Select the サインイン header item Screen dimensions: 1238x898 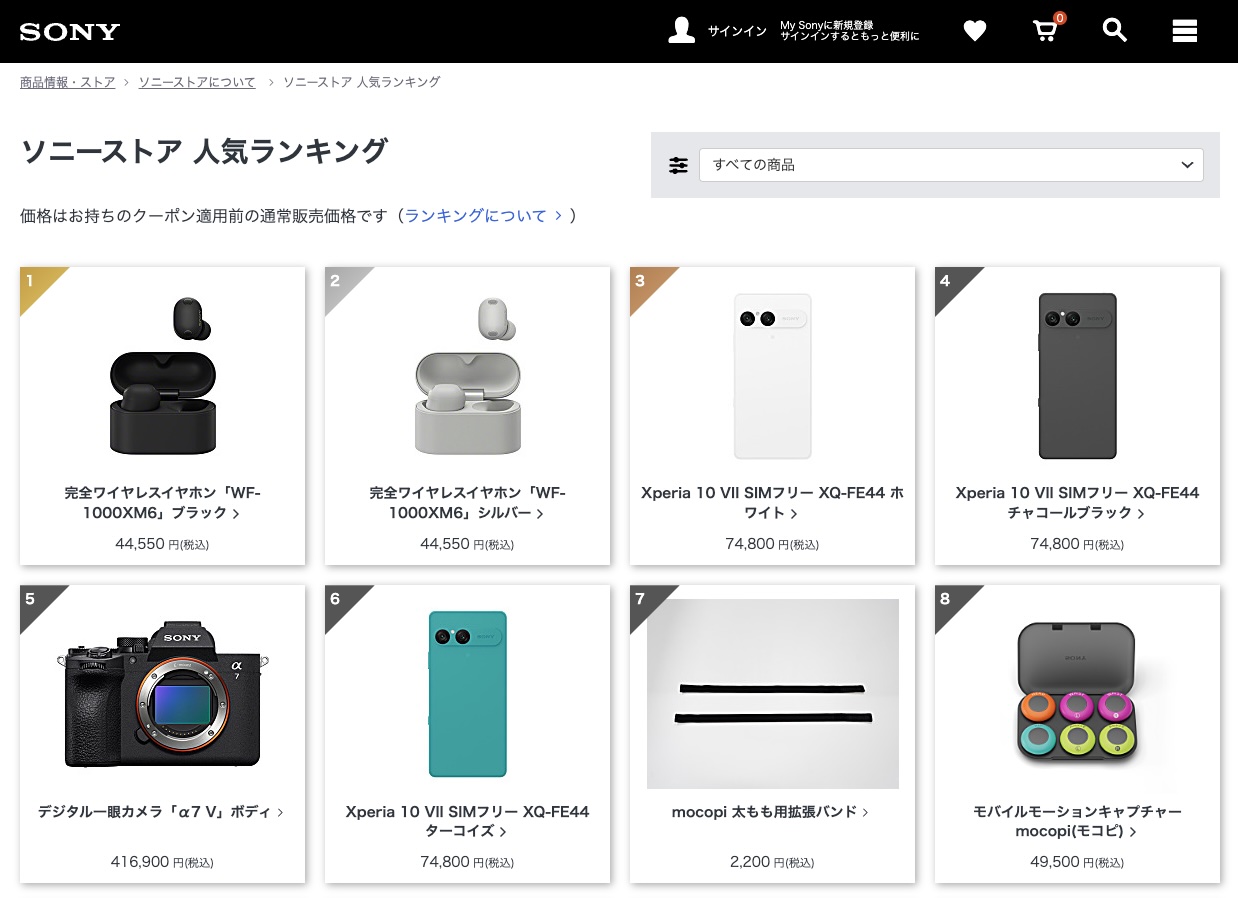(737, 31)
